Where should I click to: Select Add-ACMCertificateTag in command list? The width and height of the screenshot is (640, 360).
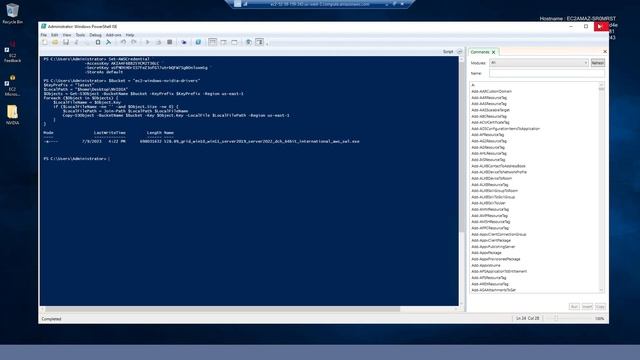click(490, 122)
